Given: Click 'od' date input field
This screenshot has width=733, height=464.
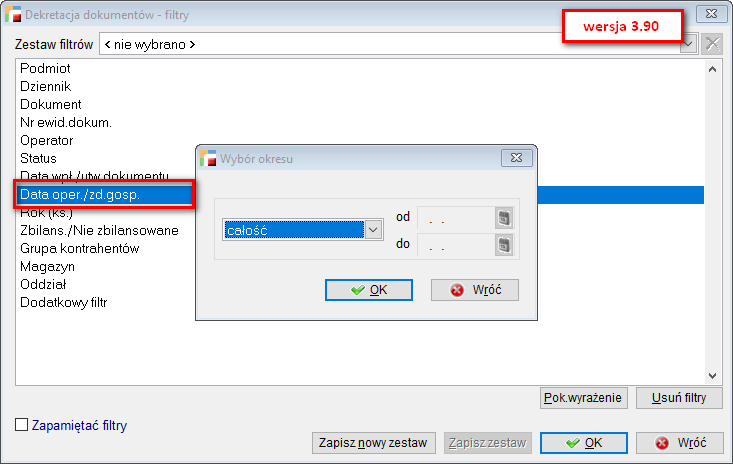Looking at the screenshot, I should (455, 217).
